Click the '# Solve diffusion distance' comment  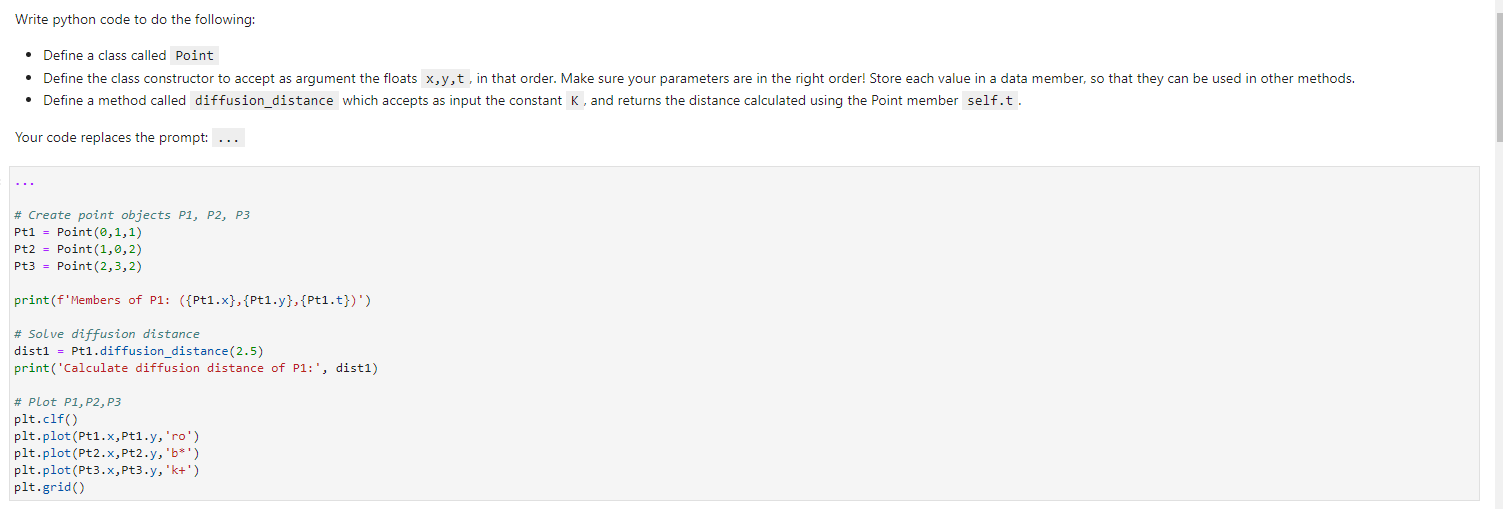pos(107,334)
